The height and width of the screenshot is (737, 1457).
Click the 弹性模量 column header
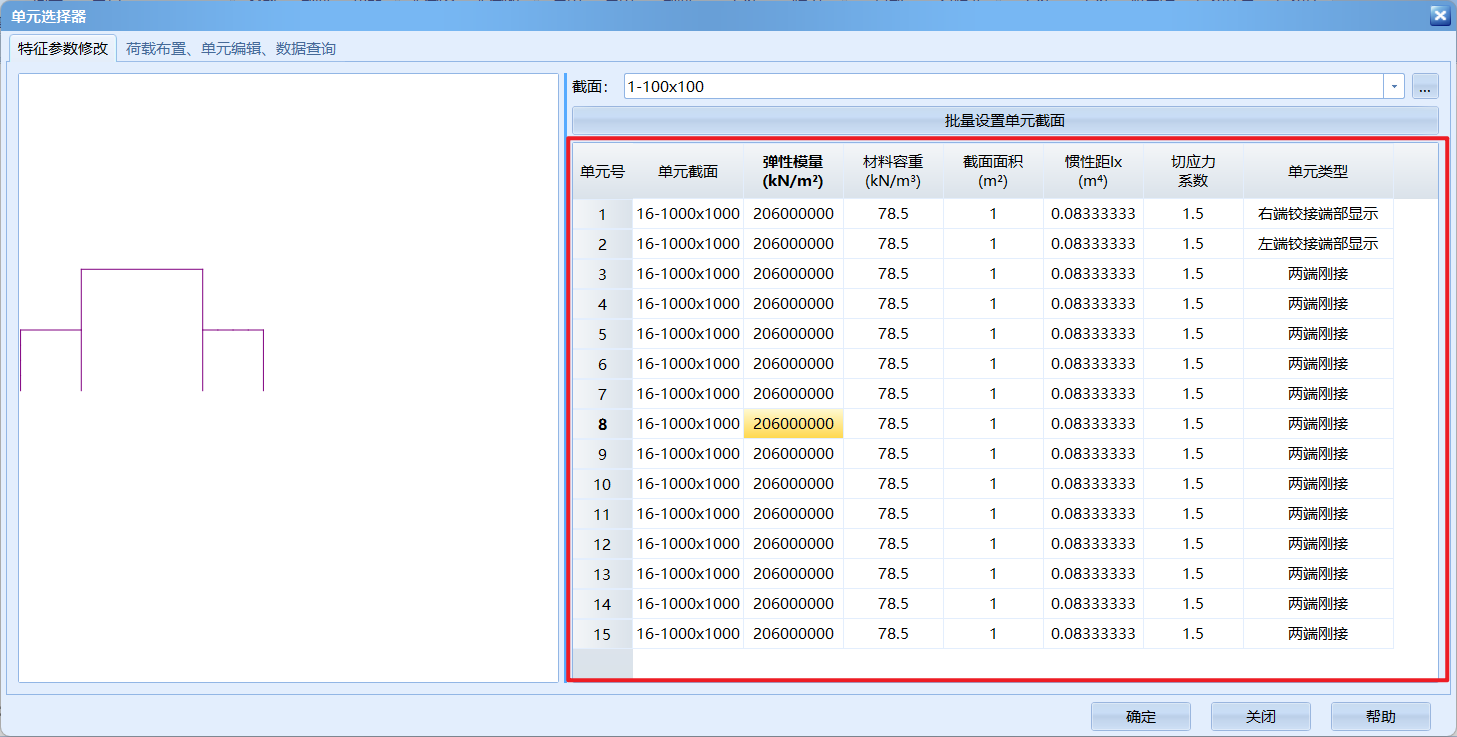[793, 170]
